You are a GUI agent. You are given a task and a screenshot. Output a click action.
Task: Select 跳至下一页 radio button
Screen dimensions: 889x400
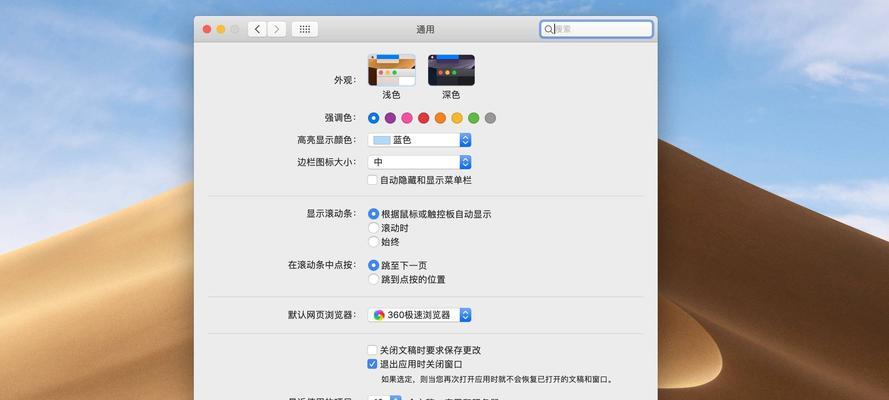click(x=374, y=265)
